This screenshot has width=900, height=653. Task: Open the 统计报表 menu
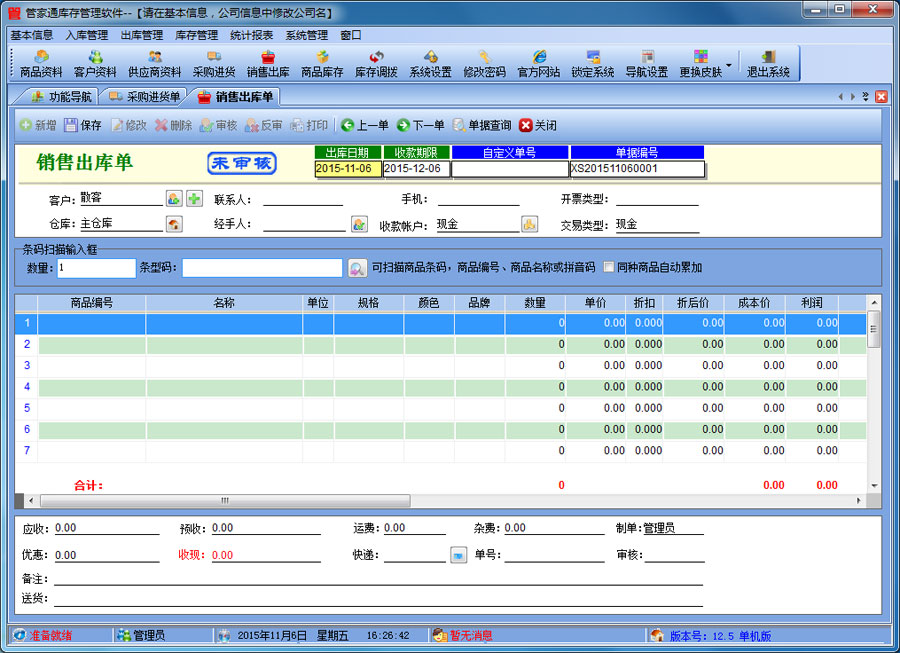point(251,35)
